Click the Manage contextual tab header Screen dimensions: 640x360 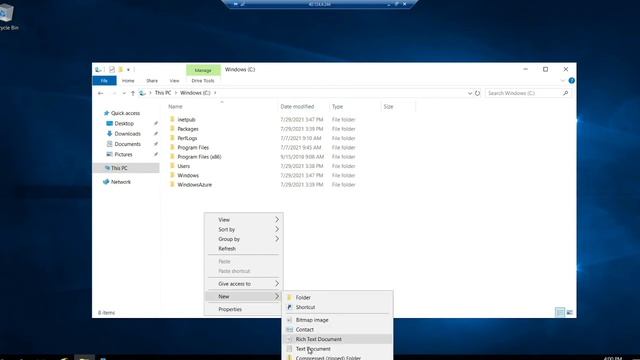click(x=203, y=70)
